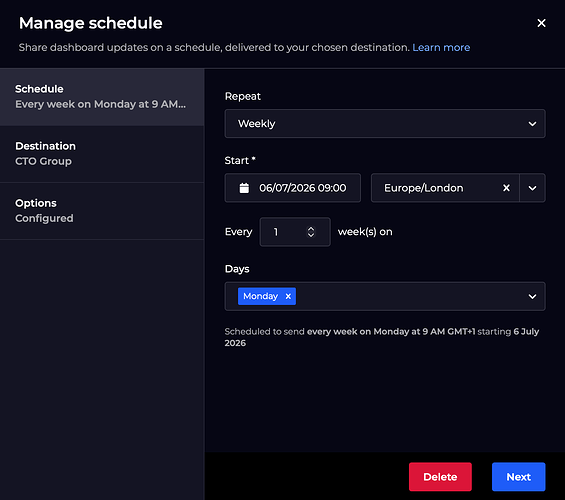Viewport: 565px width, 500px height.
Task: Expand the Days dropdown chevron
Action: [x=532, y=296]
